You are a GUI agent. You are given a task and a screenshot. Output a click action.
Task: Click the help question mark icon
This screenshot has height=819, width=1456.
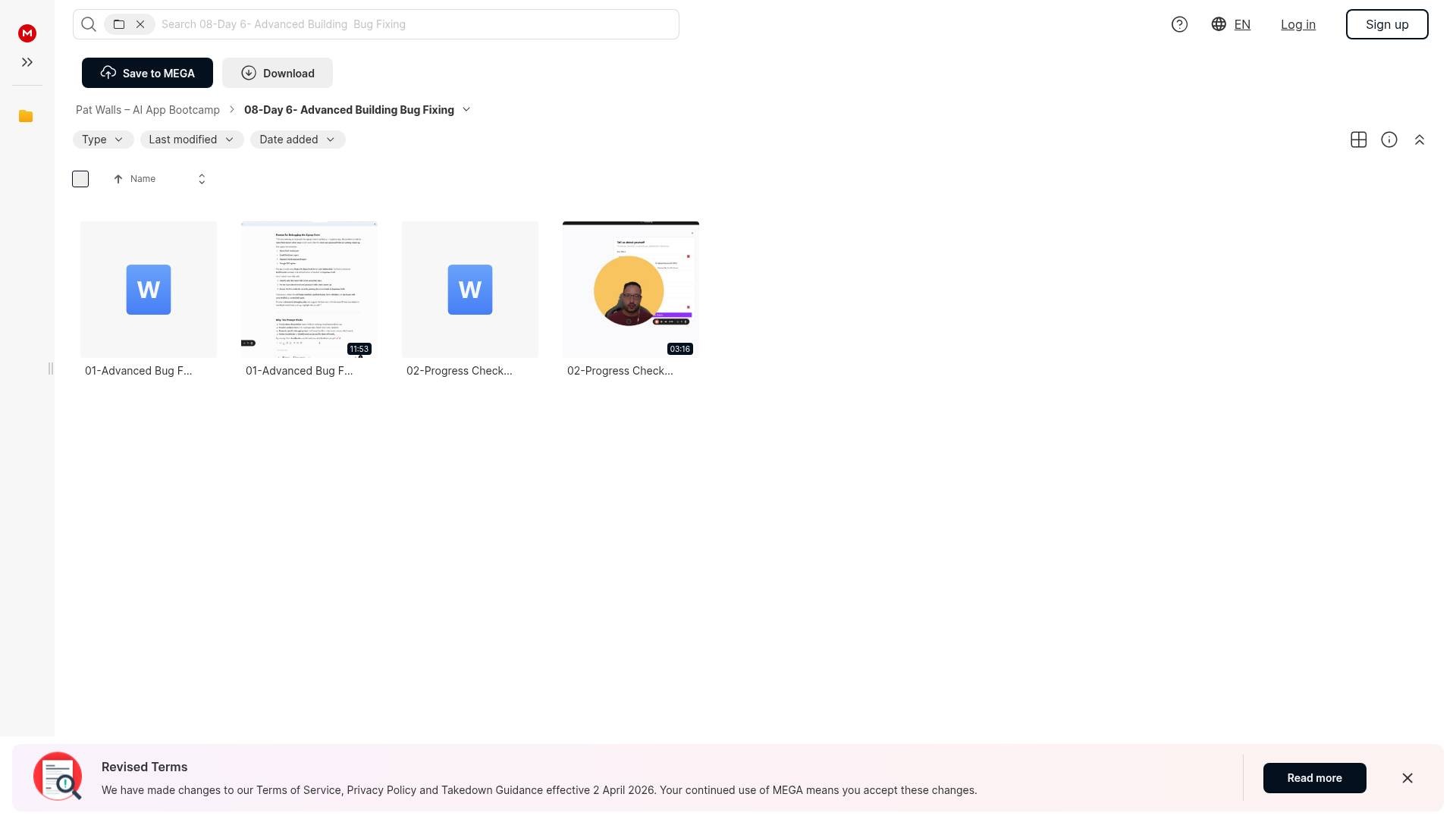[1179, 24]
